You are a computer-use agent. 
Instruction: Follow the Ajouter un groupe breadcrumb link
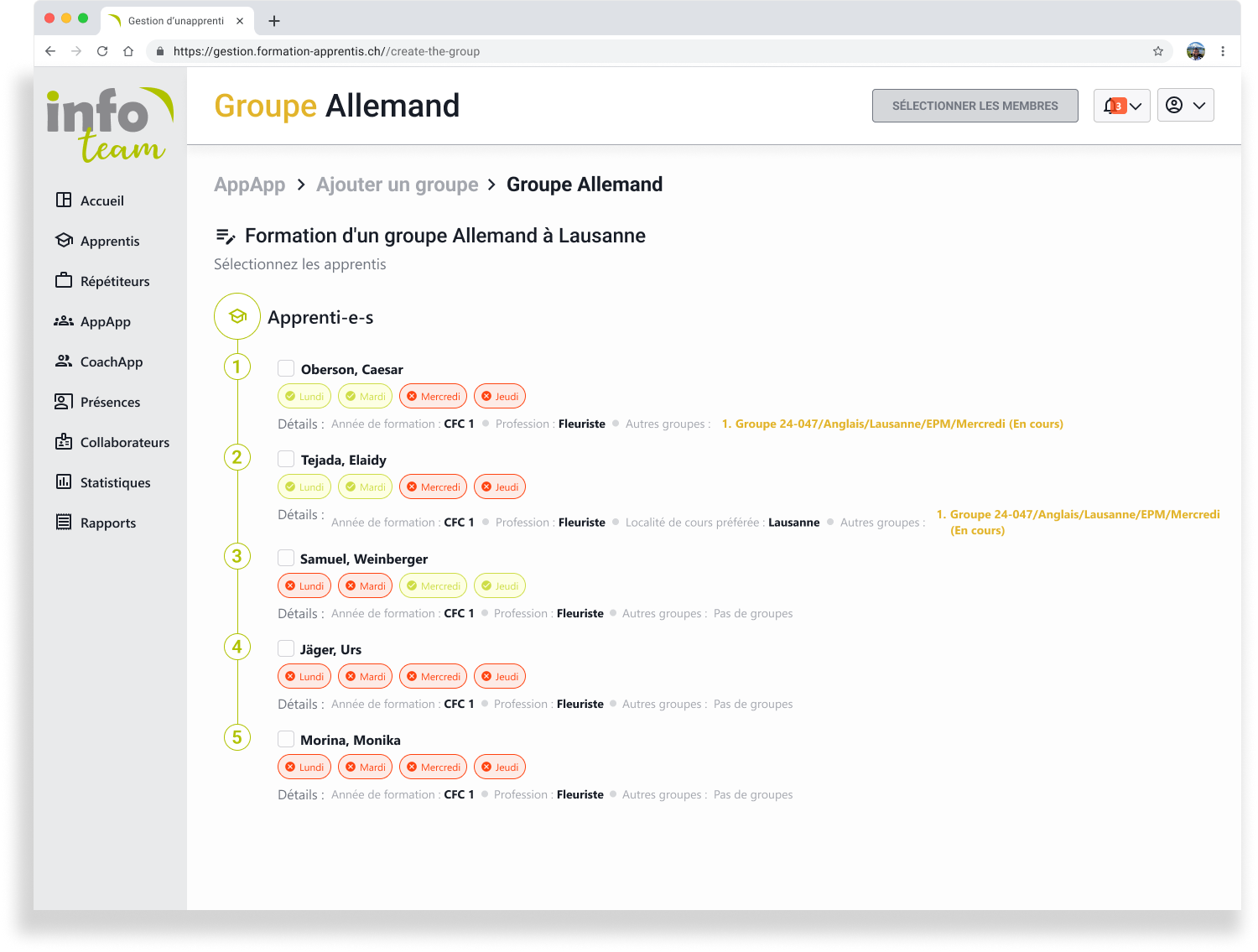(397, 185)
